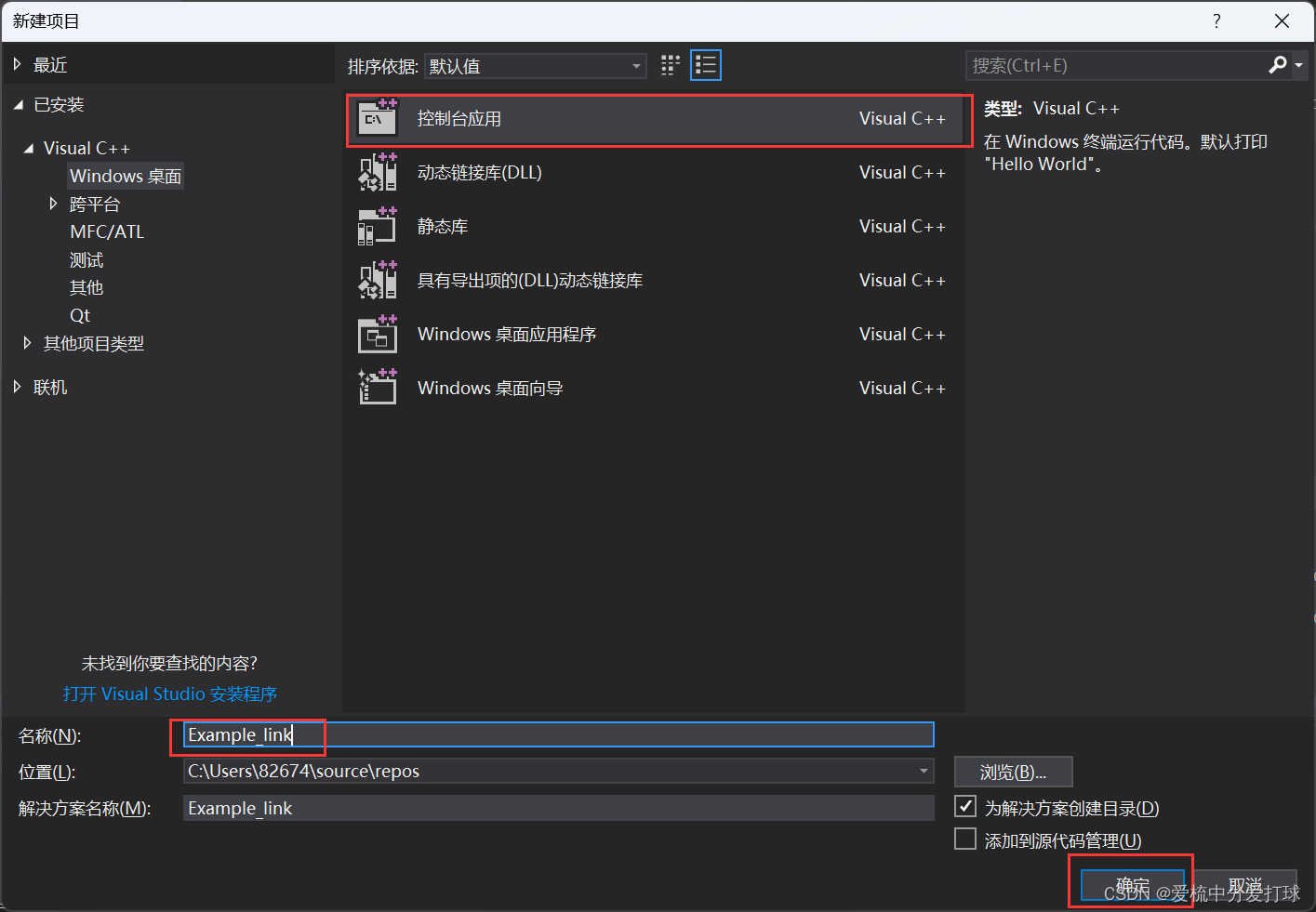The width and height of the screenshot is (1316, 912).
Task: Click the 搜索(Ctrl+E) search box
Action: 1116,65
